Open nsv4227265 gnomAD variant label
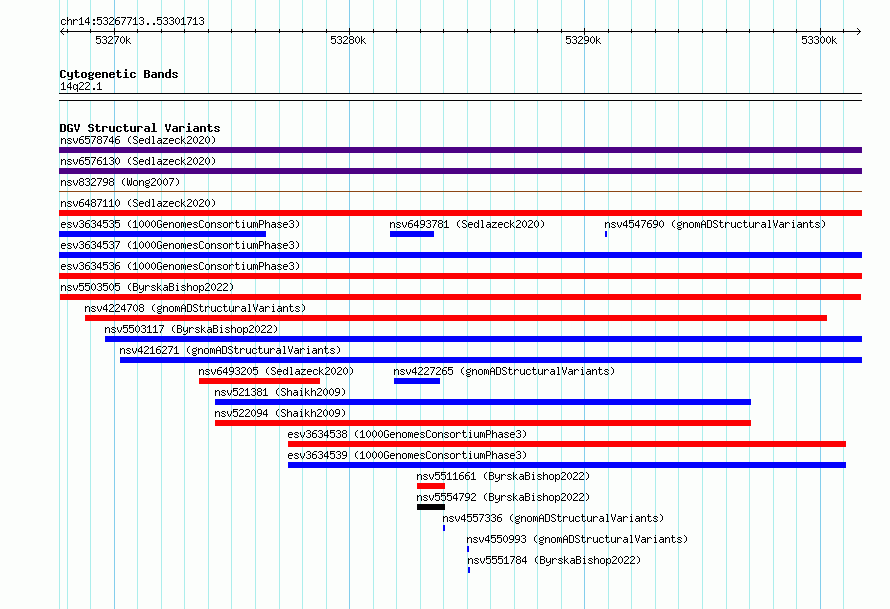 pyautogui.click(x=504, y=371)
